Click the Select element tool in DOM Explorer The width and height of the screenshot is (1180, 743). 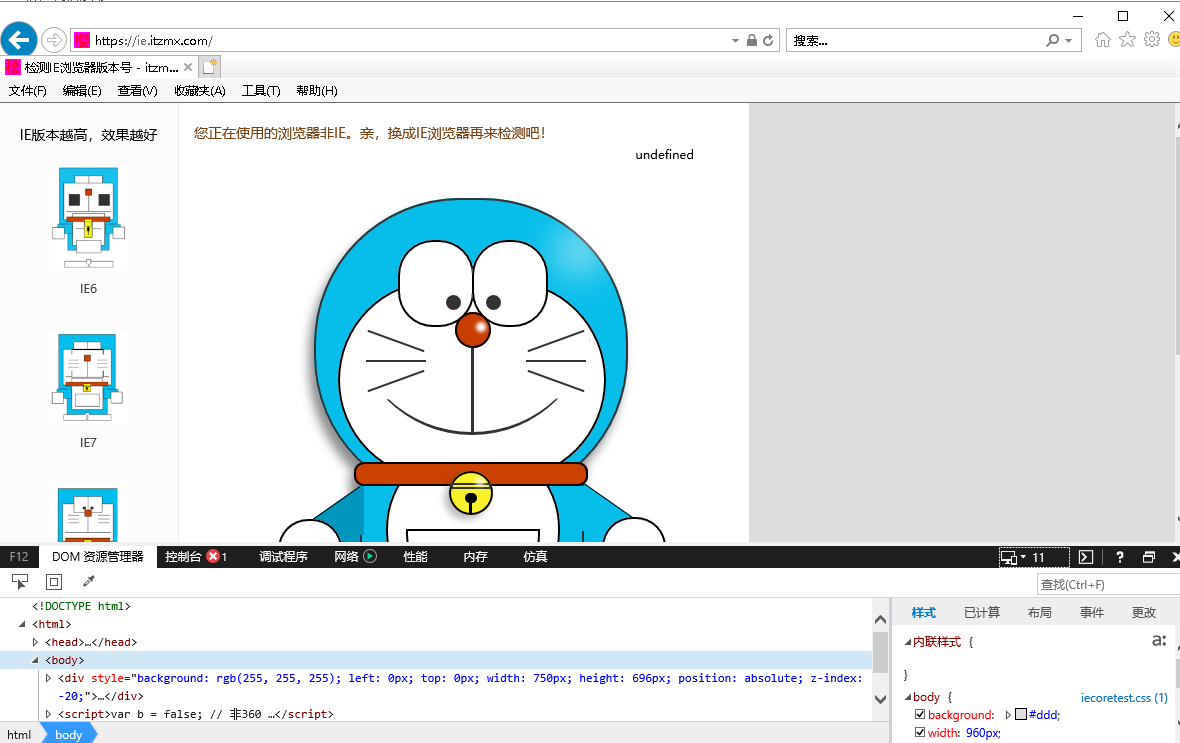pos(20,581)
